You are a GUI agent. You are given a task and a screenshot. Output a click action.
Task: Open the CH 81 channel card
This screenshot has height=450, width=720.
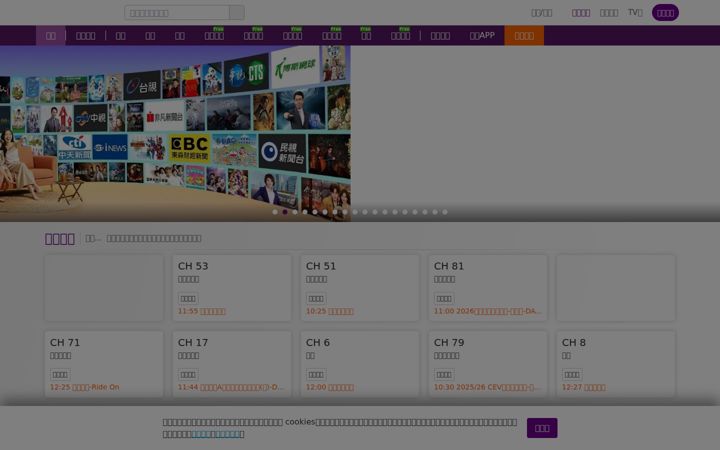tap(488, 288)
